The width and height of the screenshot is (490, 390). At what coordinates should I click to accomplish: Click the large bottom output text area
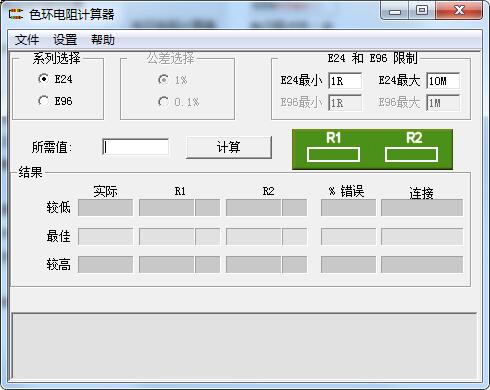point(244,346)
